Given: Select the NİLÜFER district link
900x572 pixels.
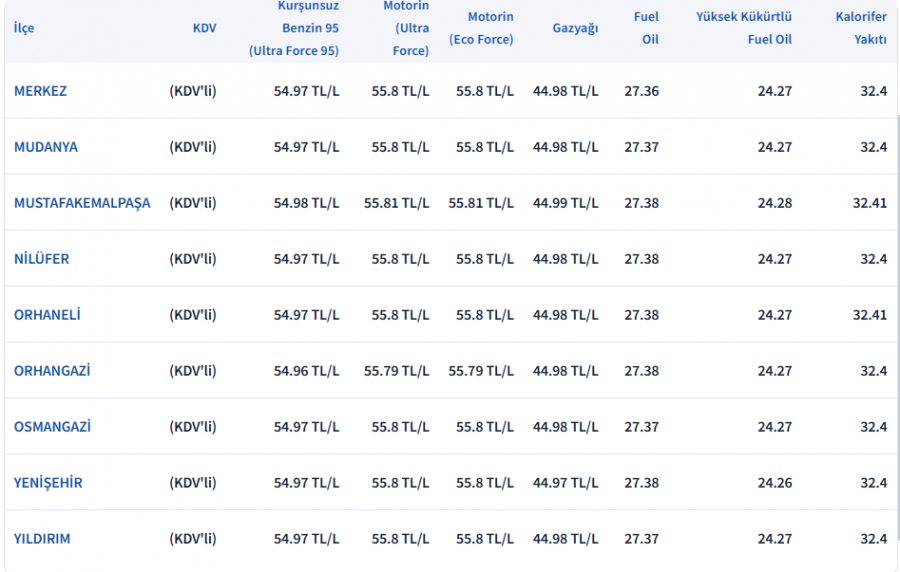Looking at the screenshot, I should pyautogui.click(x=41, y=259).
